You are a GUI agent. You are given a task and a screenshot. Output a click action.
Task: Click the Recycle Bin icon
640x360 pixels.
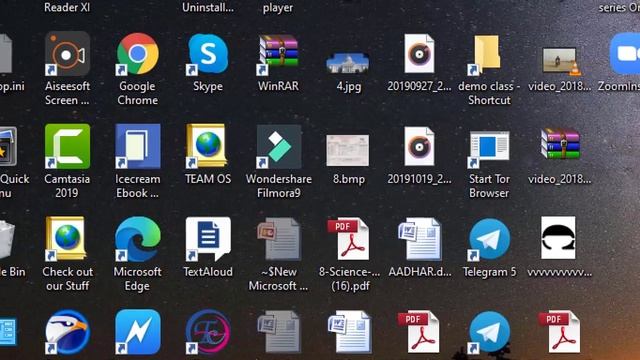click(7, 240)
